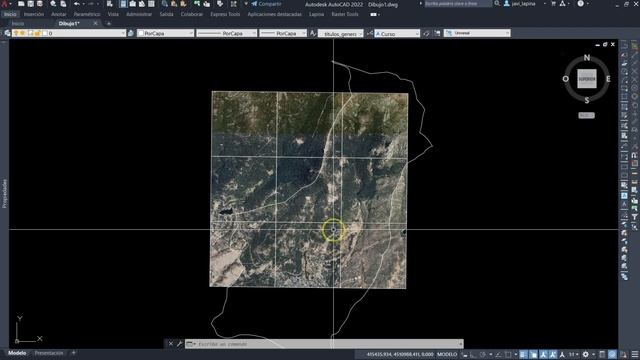The width and height of the screenshot is (640, 360).
Task: Open the Layer Properties manager icon
Action: tap(7, 33)
